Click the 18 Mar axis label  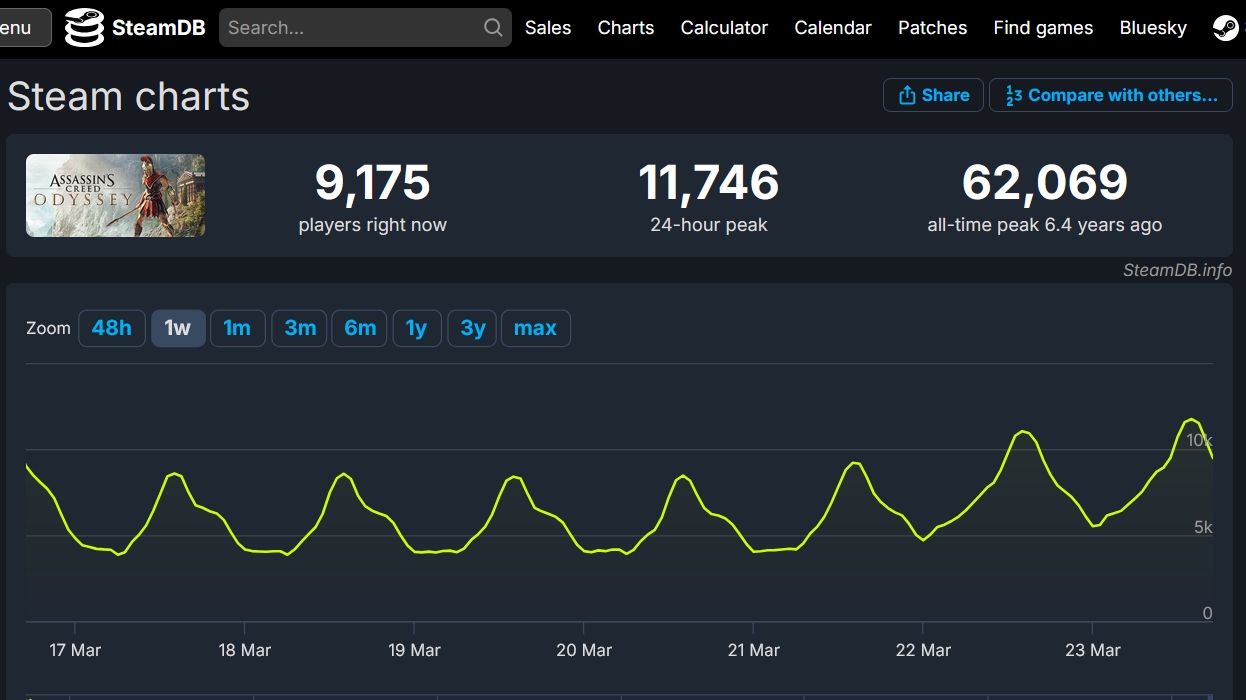click(245, 650)
